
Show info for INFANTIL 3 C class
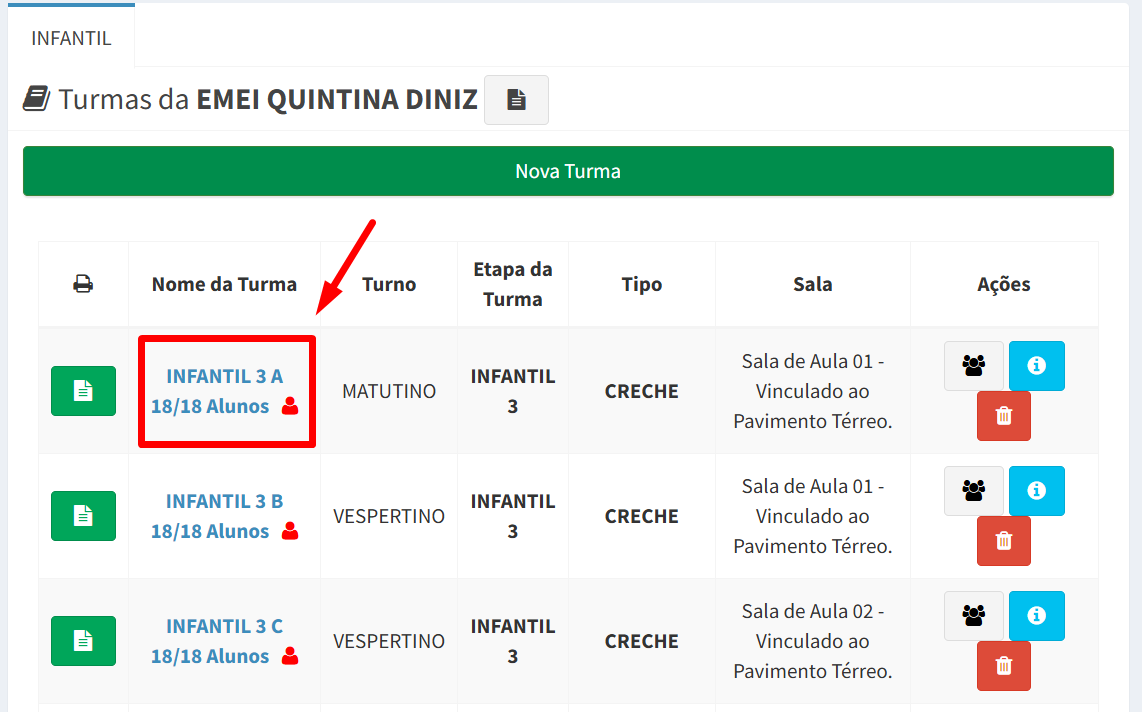click(1036, 616)
